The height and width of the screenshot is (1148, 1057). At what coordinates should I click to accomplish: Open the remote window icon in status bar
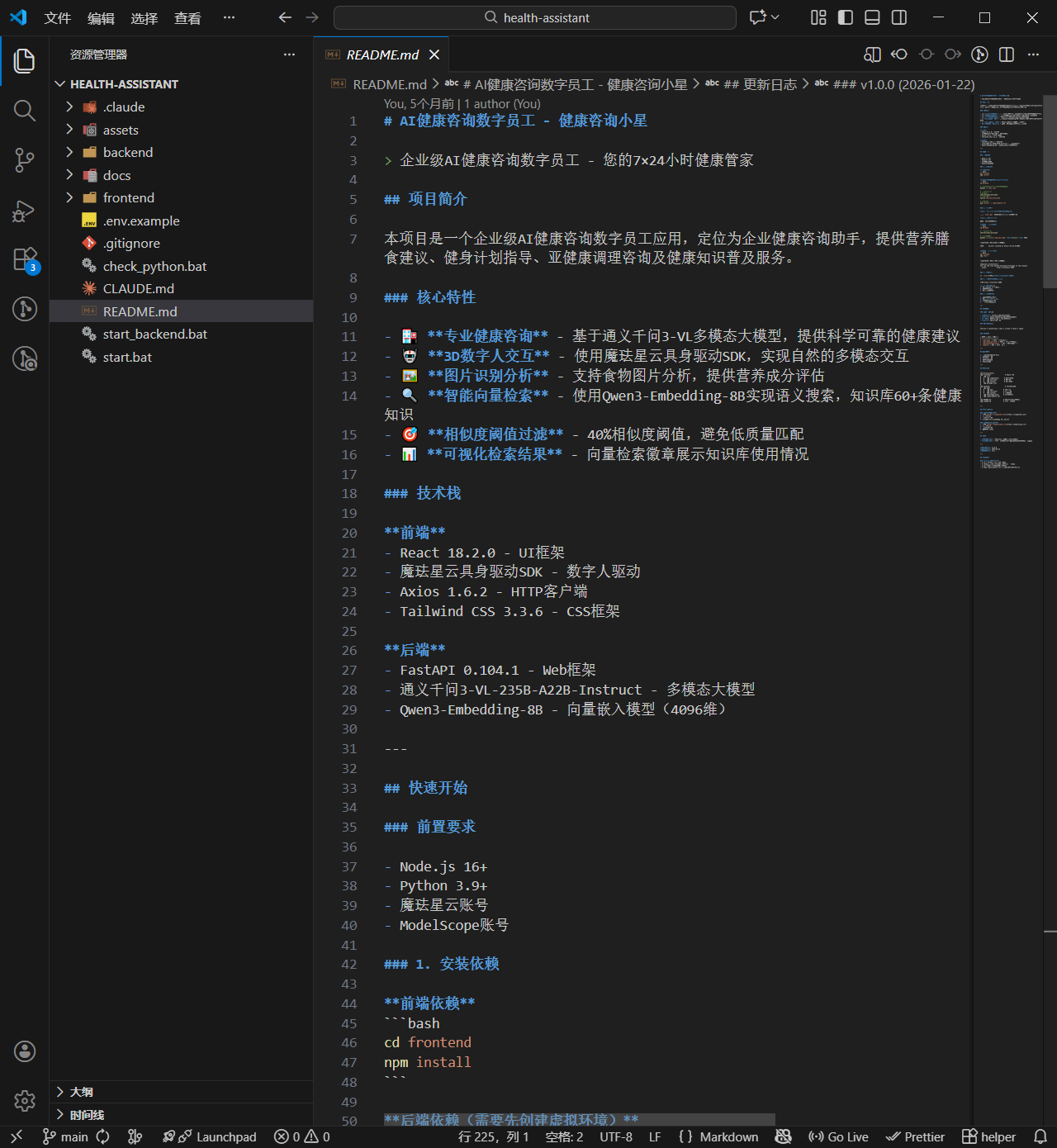pos(17,1136)
